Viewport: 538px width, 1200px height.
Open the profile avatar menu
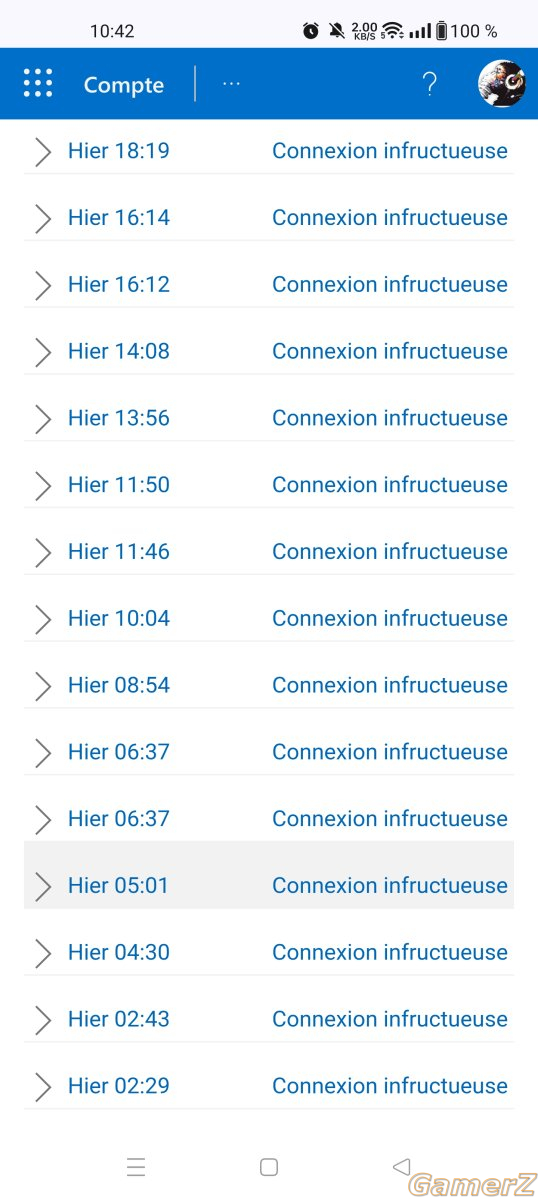click(x=502, y=84)
